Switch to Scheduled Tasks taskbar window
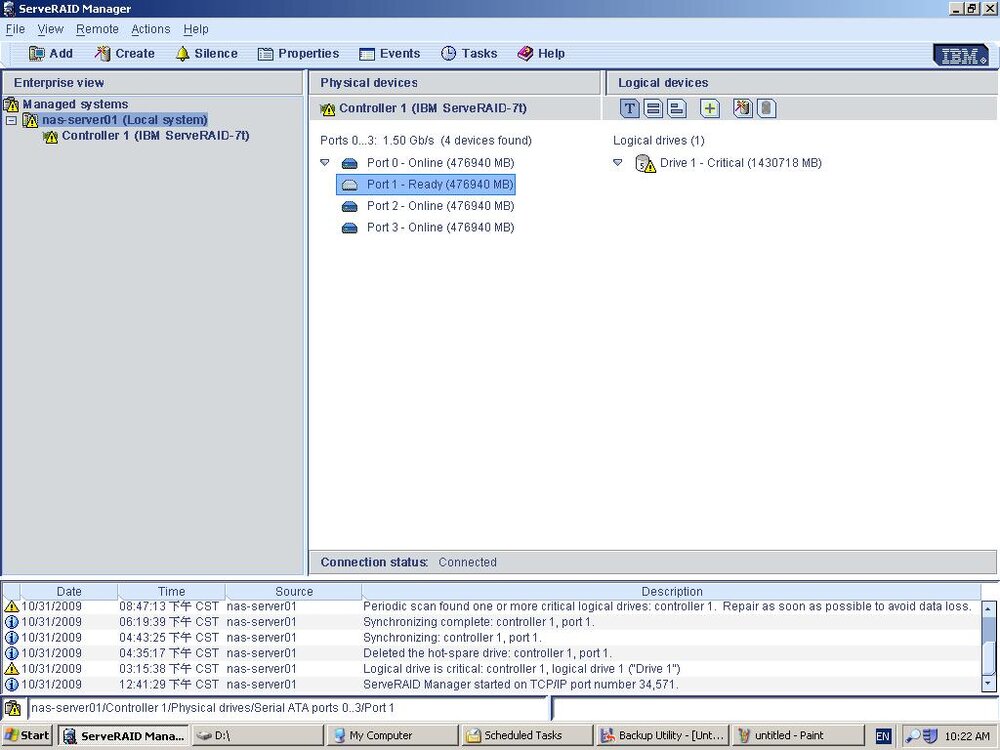 point(527,735)
